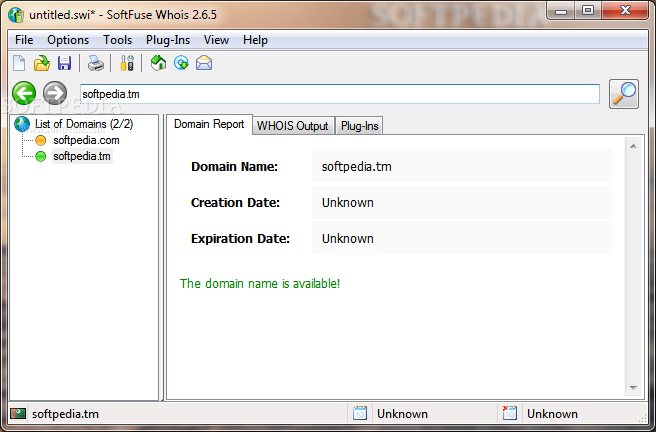Screen dimensions: 656x432
Task: Go back with the green arrow button
Action: pyautogui.click(x=24, y=93)
